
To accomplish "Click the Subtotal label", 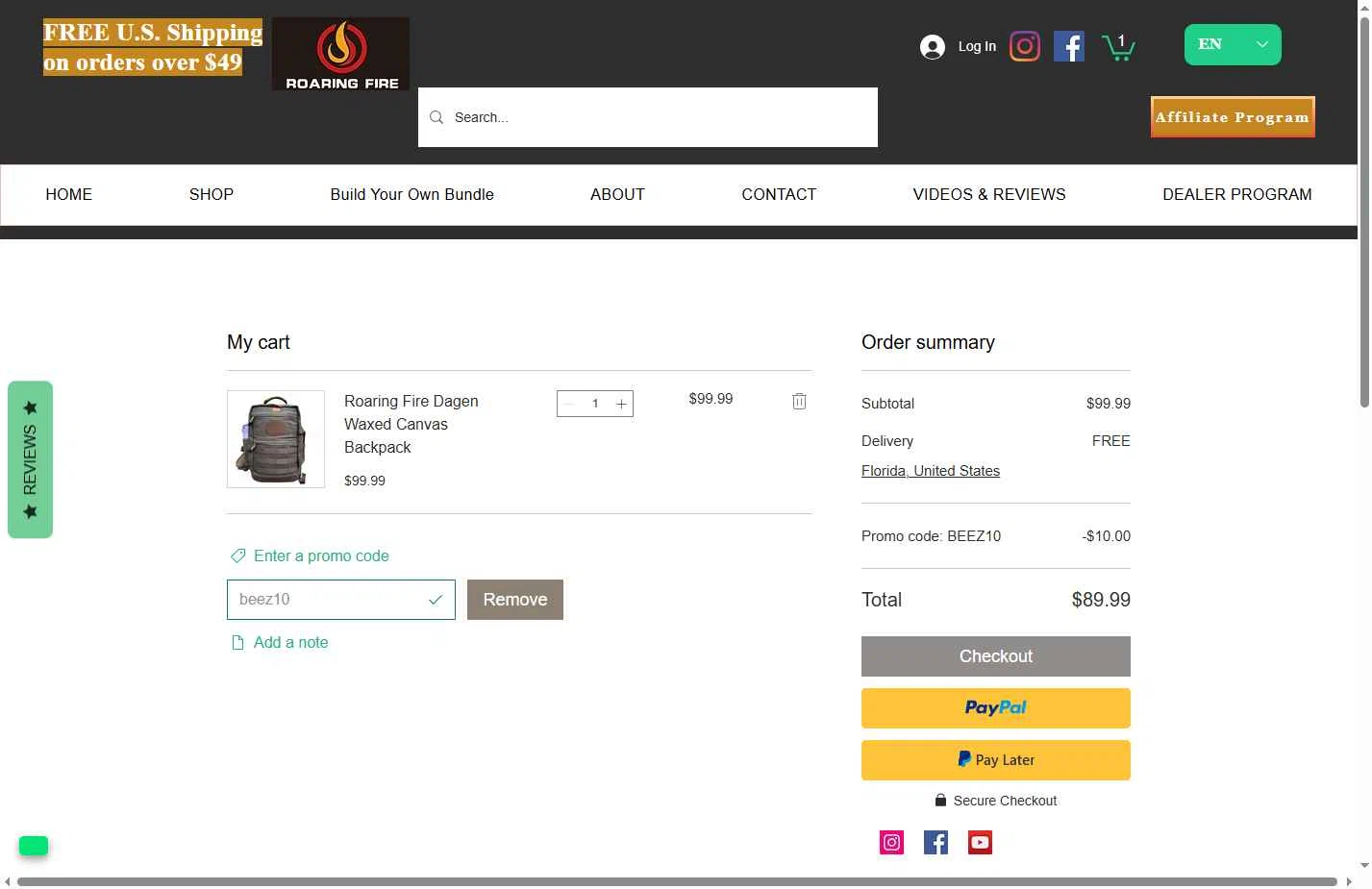I will 887,404.
